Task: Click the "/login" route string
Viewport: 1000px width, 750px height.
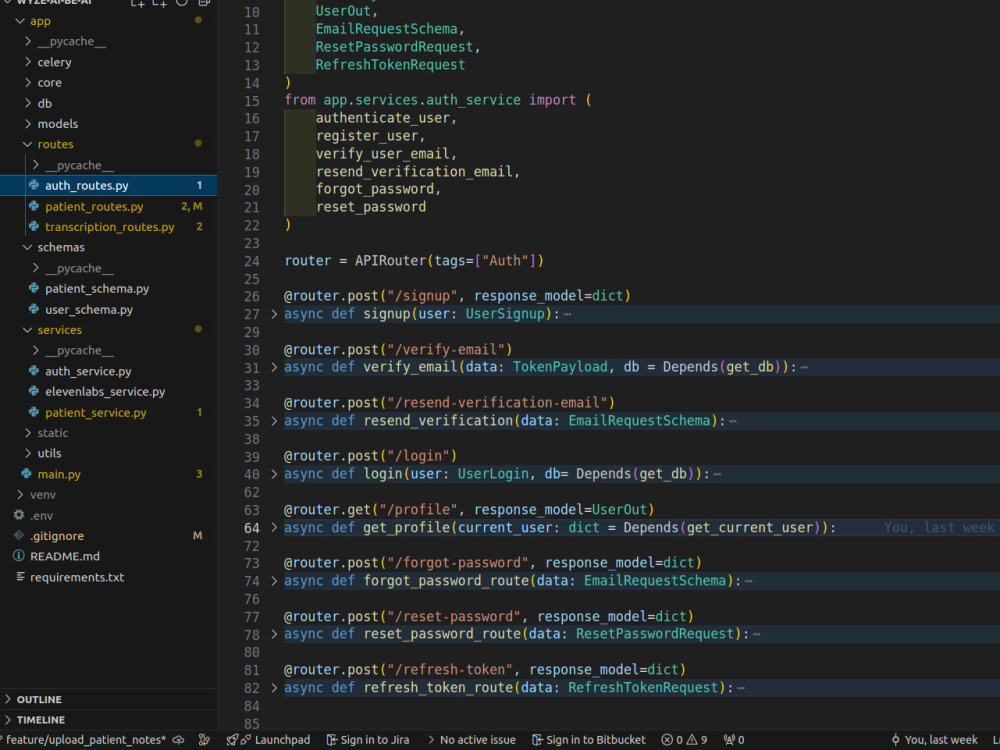Action: tap(419, 457)
